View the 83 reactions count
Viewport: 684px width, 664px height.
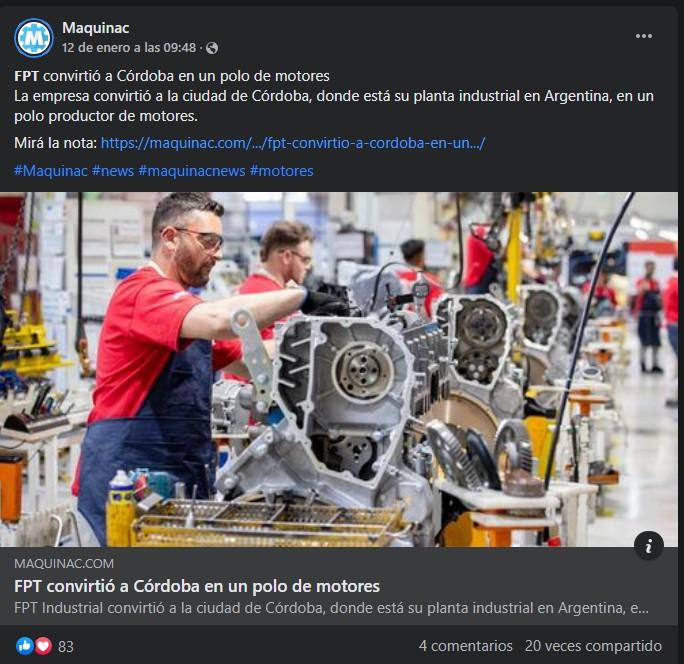66,646
